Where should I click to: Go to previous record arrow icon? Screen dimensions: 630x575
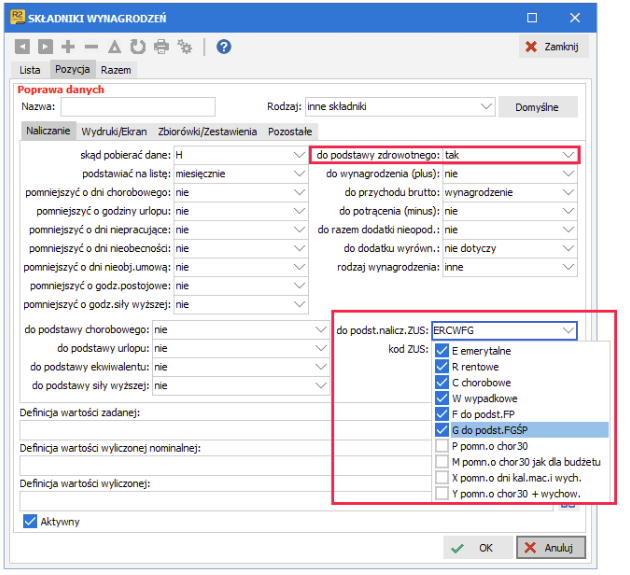click(x=22, y=47)
